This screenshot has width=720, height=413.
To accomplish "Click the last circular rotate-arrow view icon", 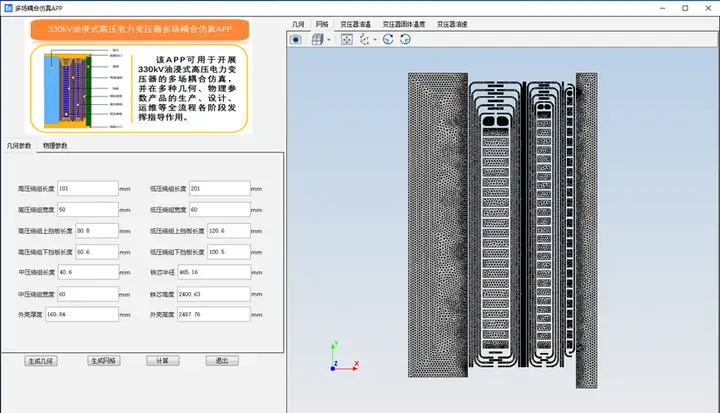I will [x=405, y=40].
